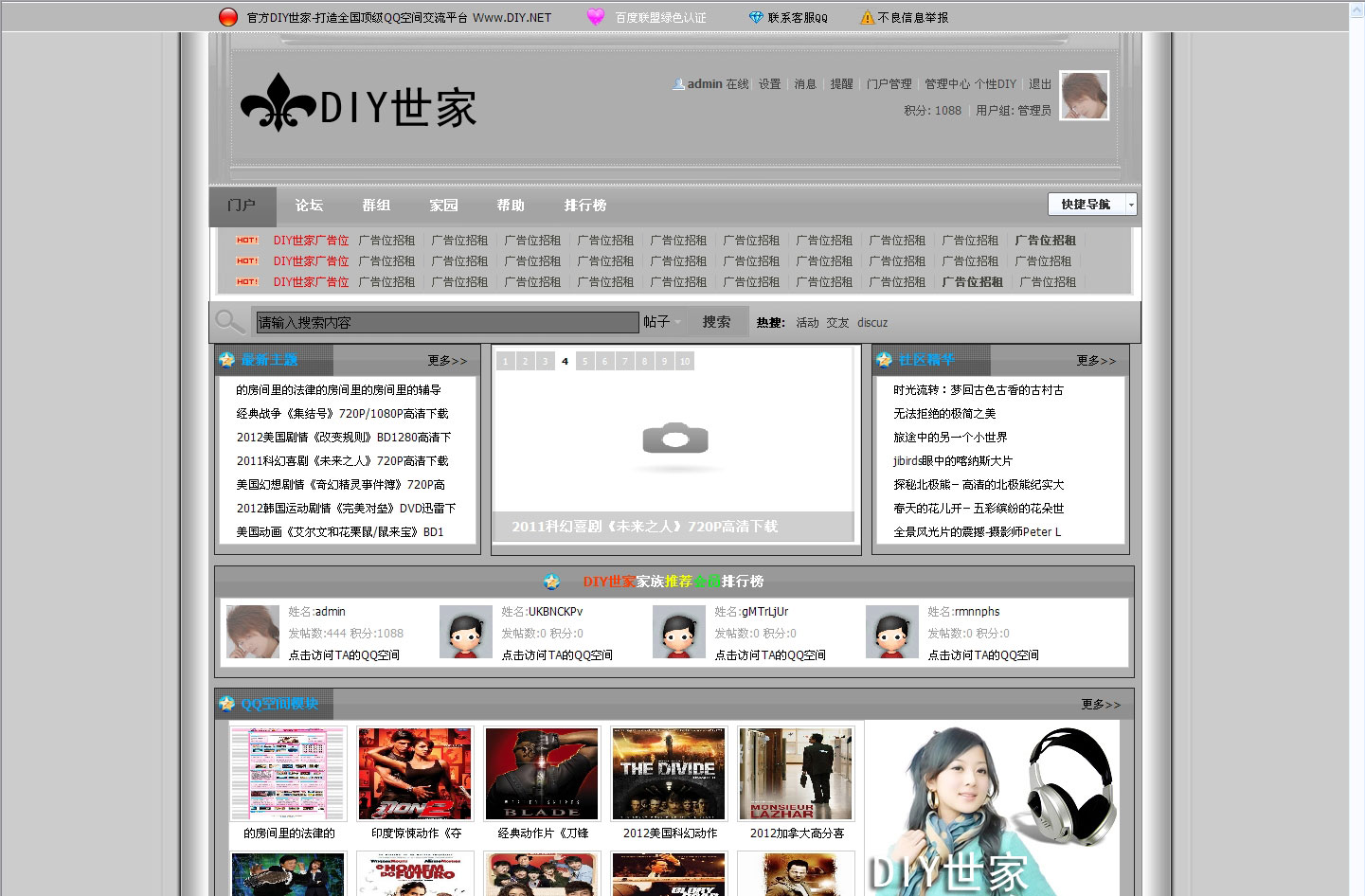
Task: Visit admin's QQ空间 link
Action: point(344,655)
